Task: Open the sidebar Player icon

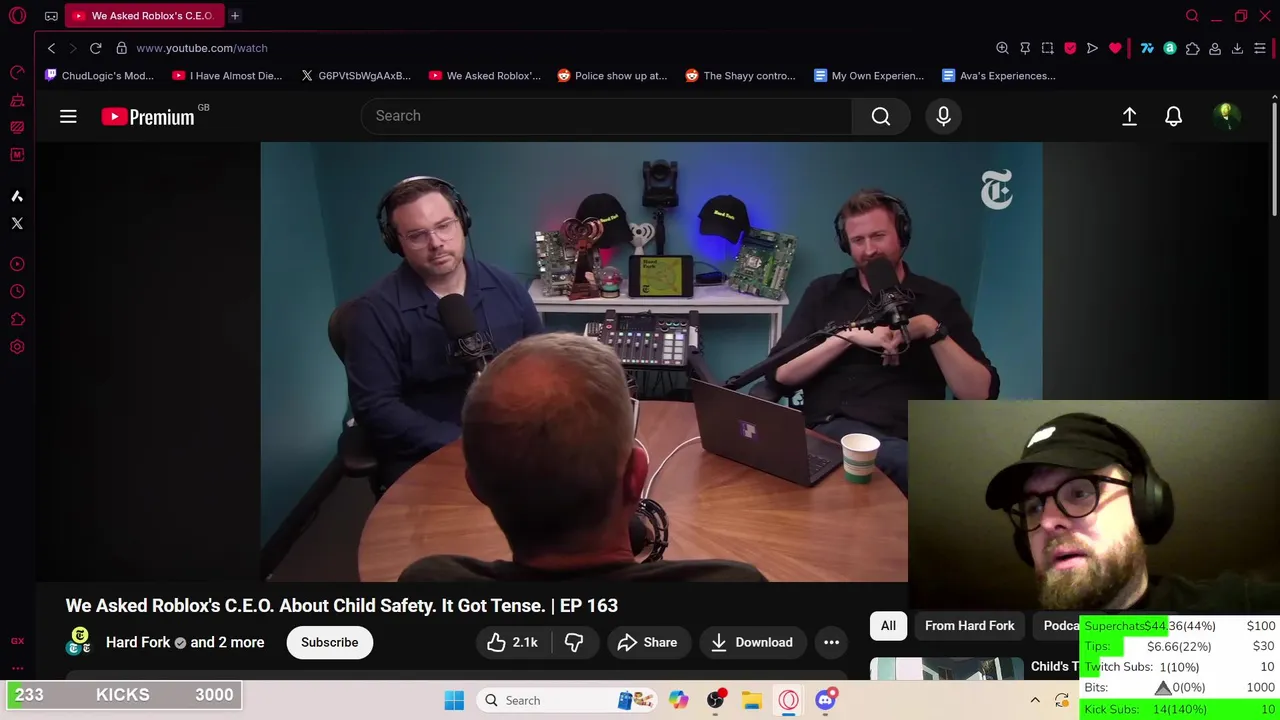Action: (x=17, y=264)
